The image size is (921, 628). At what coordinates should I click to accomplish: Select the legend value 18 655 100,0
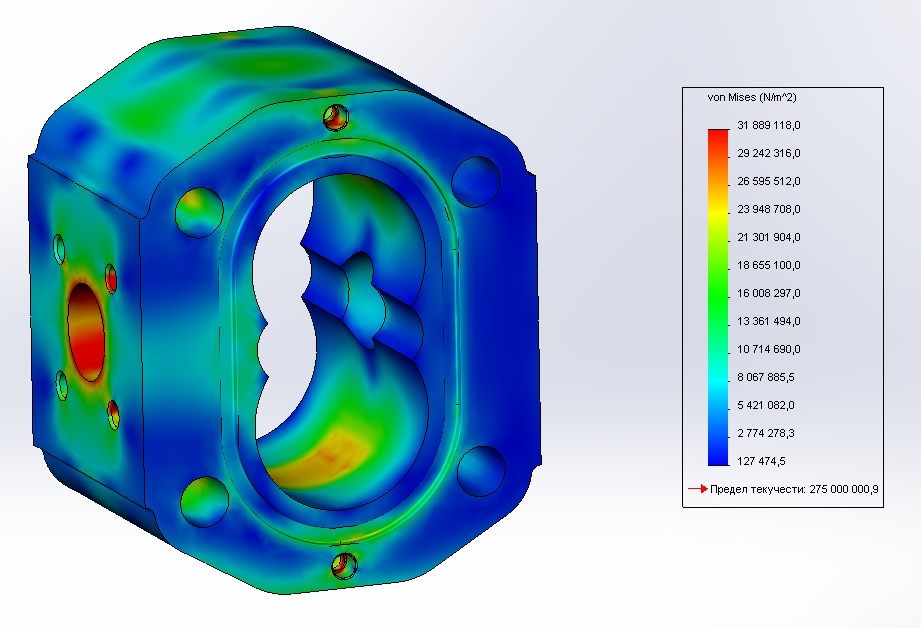768,266
